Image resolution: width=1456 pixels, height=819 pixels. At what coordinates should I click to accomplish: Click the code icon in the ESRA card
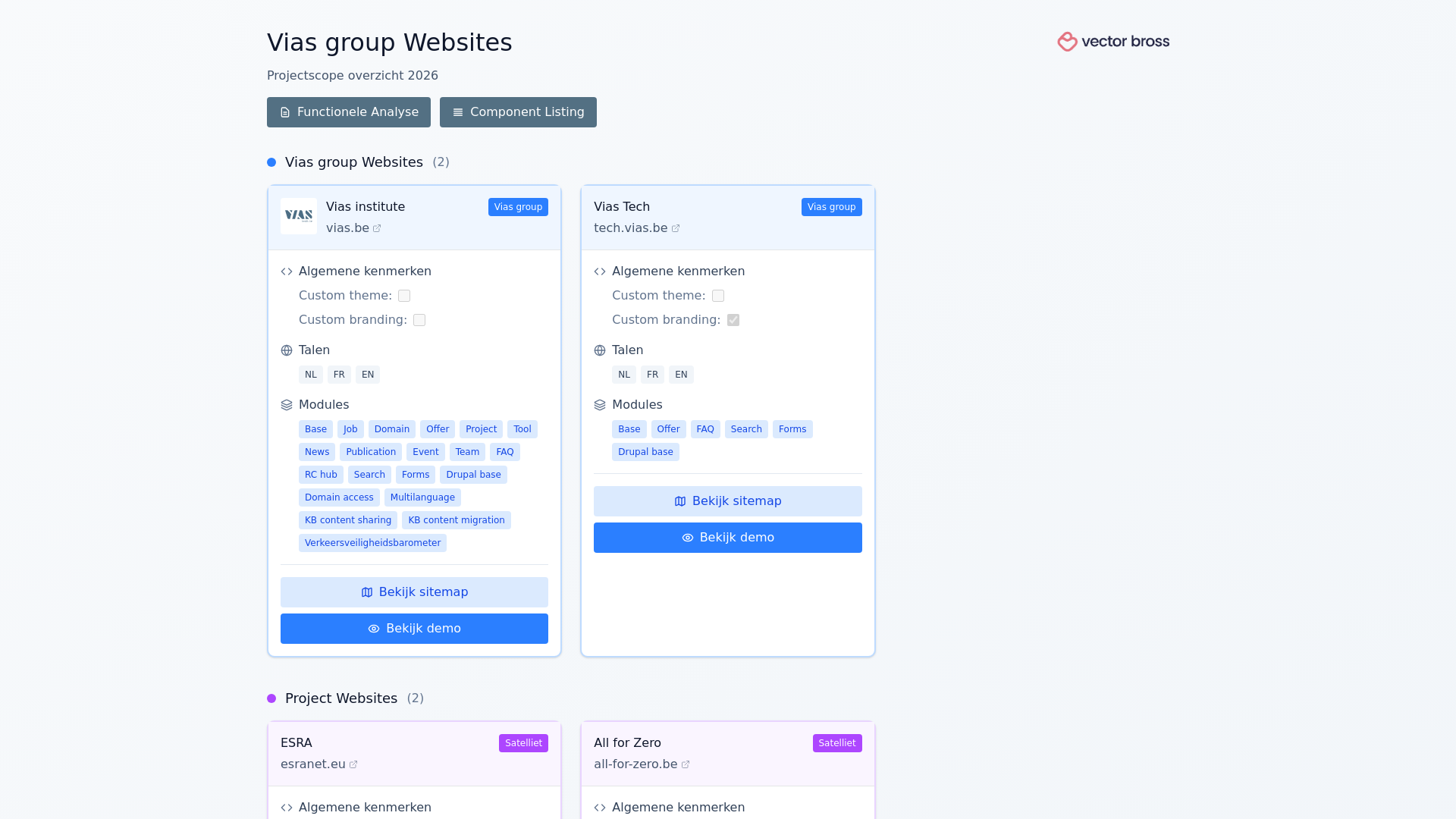tap(287, 808)
